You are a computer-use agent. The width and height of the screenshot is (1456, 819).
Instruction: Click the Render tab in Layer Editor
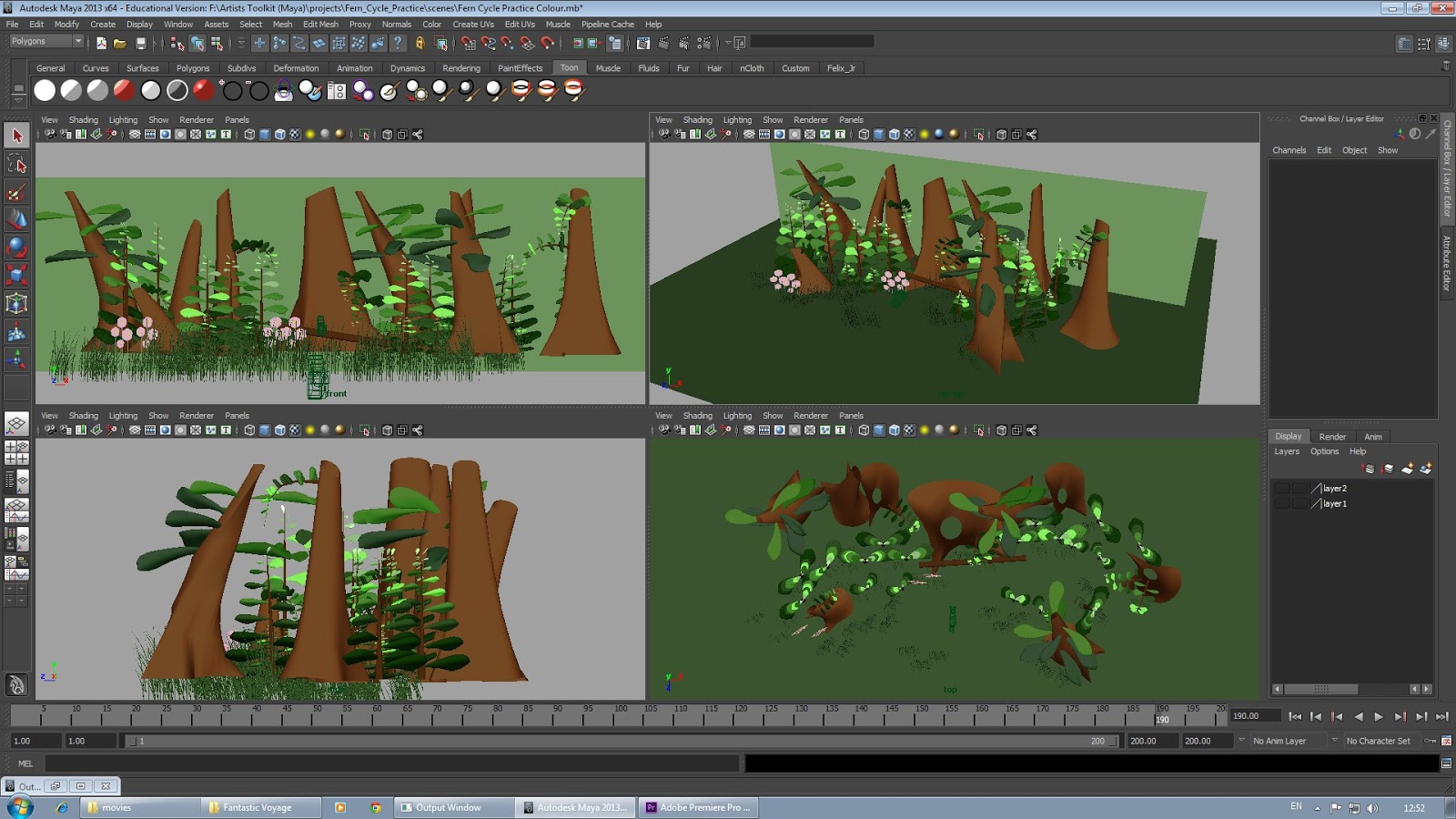[x=1332, y=437]
